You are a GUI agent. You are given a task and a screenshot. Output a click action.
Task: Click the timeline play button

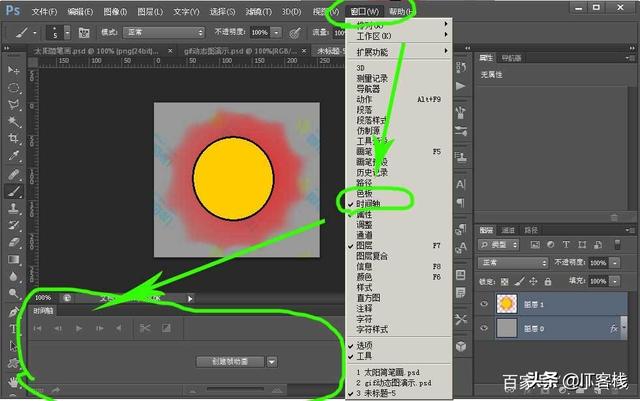click(x=79, y=328)
